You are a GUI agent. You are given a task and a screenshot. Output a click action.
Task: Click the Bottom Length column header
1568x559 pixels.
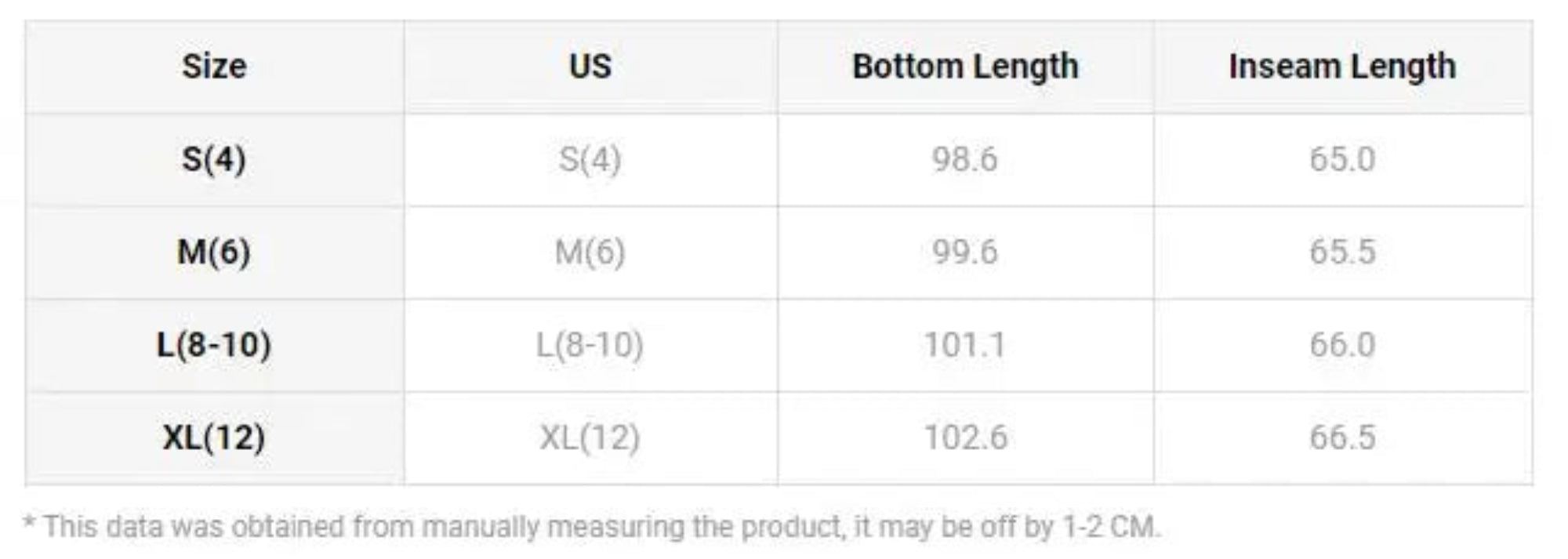click(x=965, y=67)
